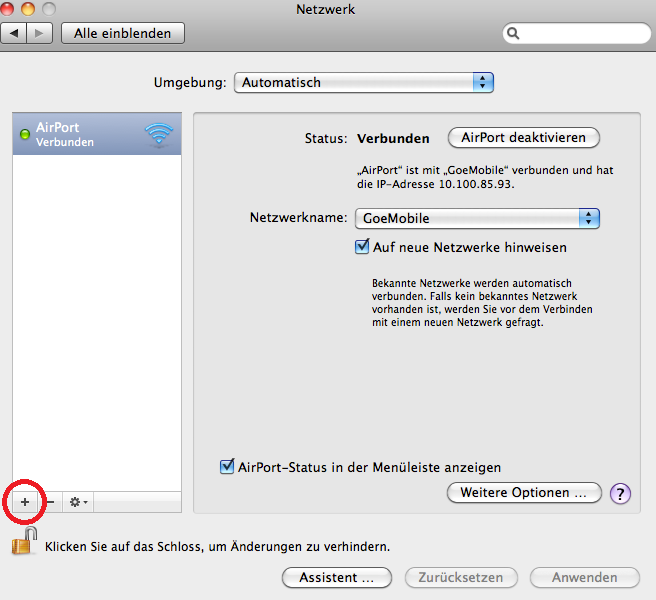Go forward with the right arrow button
The image size is (656, 600).
point(39,33)
